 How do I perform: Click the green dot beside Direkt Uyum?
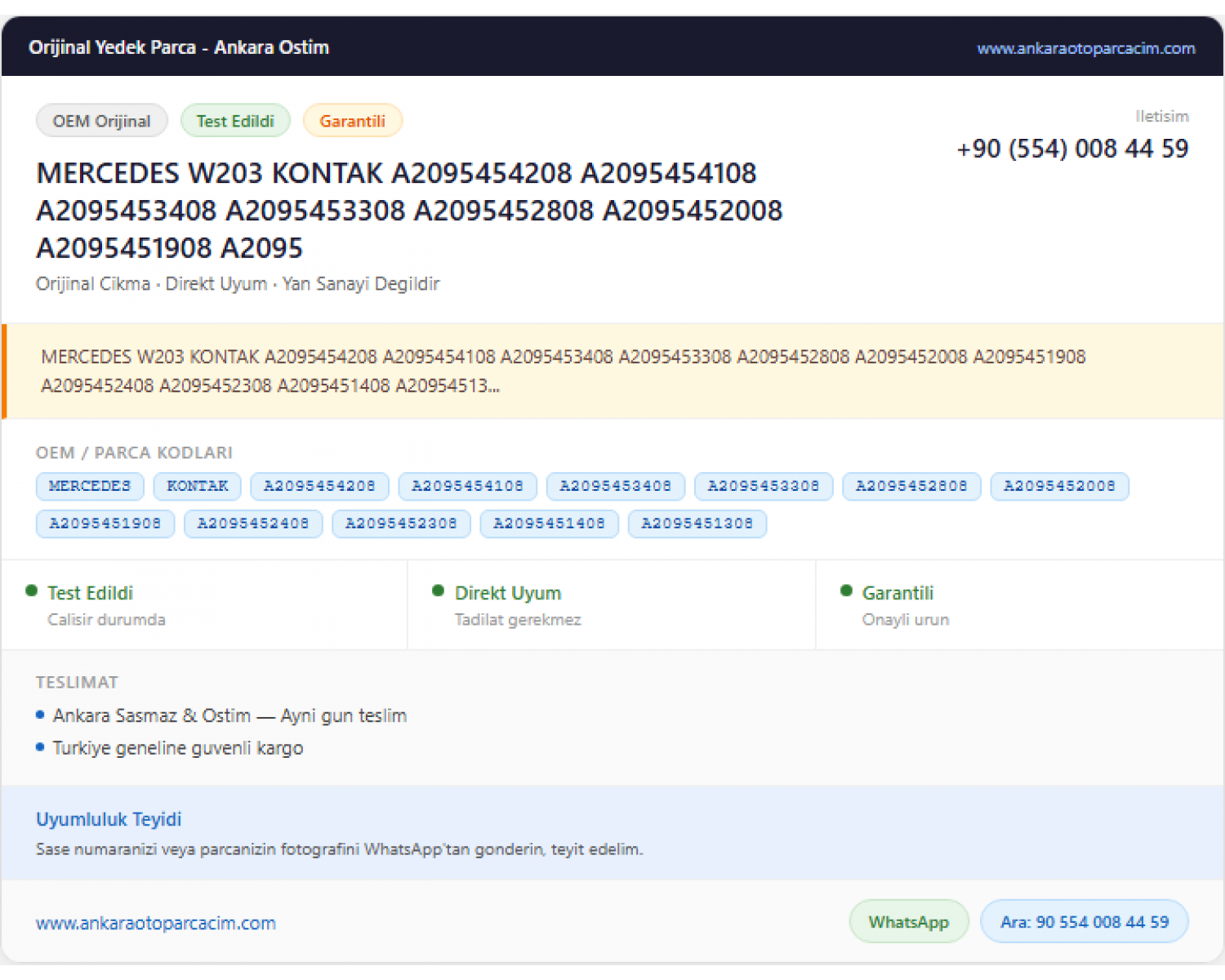[439, 590]
